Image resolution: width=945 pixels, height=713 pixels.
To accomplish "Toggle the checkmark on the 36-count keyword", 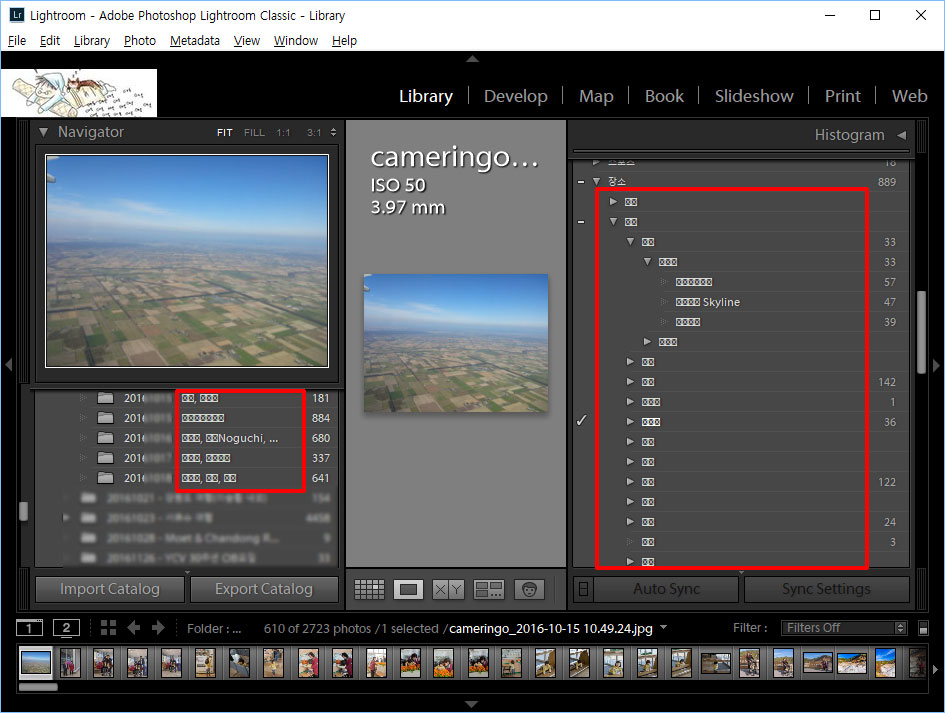I will tap(581, 421).
